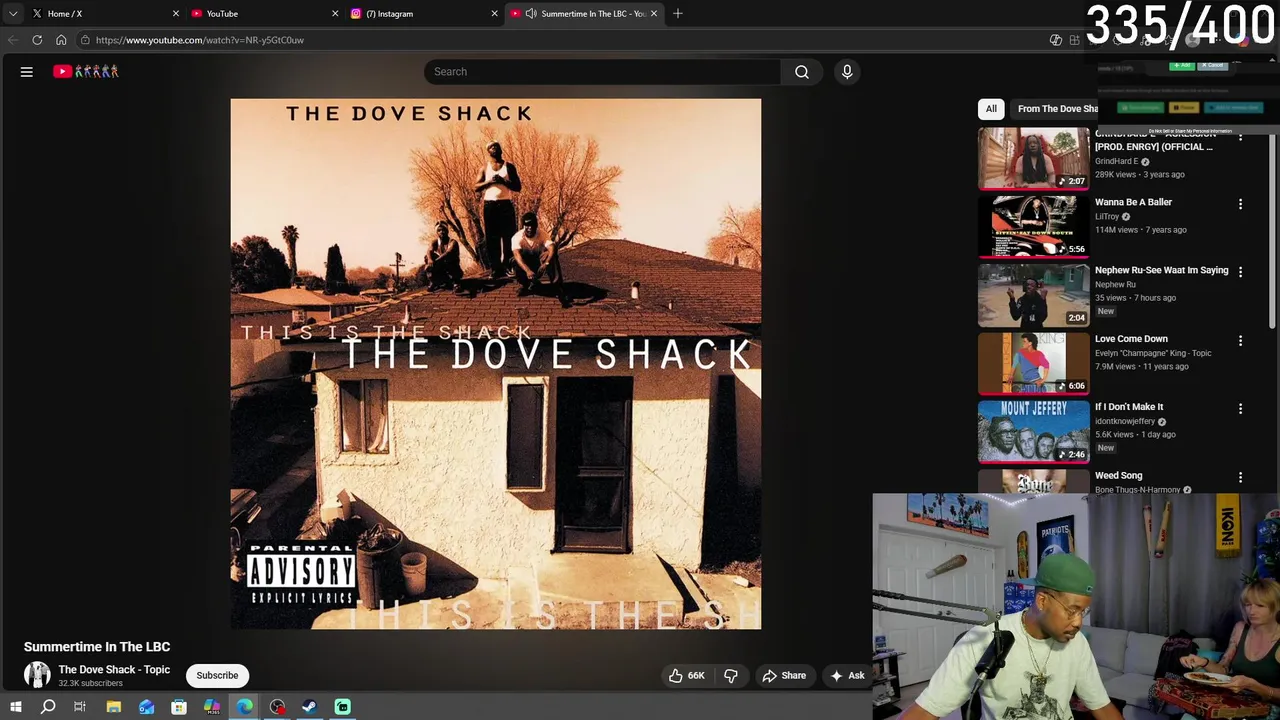The width and height of the screenshot is (1280, 720).
Task: Open the Collections icon in the browser toolbar
Action: click(1075, 40)
